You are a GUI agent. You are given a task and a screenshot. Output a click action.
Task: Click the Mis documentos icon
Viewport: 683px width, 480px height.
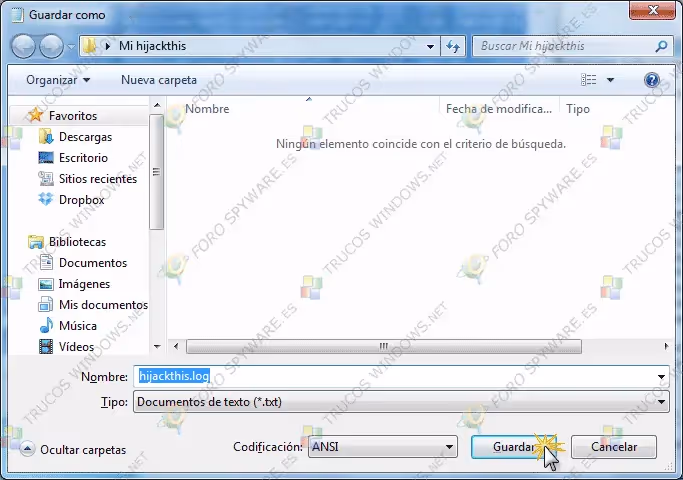[x=46, y=304]
